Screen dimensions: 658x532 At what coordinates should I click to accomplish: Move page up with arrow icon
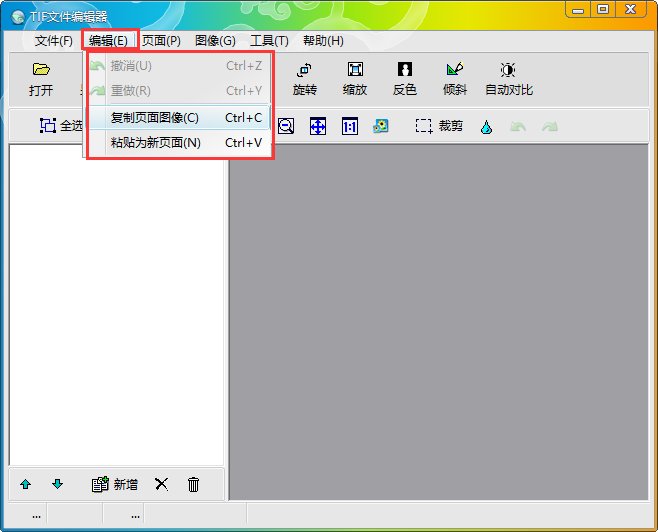click(x=26, y=485)
